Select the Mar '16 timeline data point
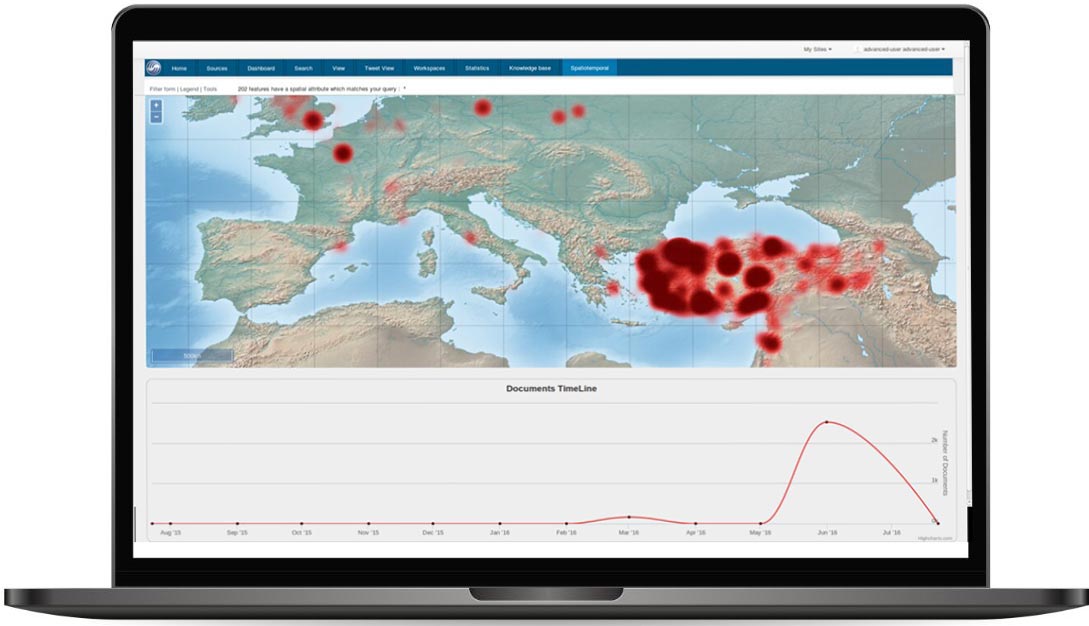 629,517
